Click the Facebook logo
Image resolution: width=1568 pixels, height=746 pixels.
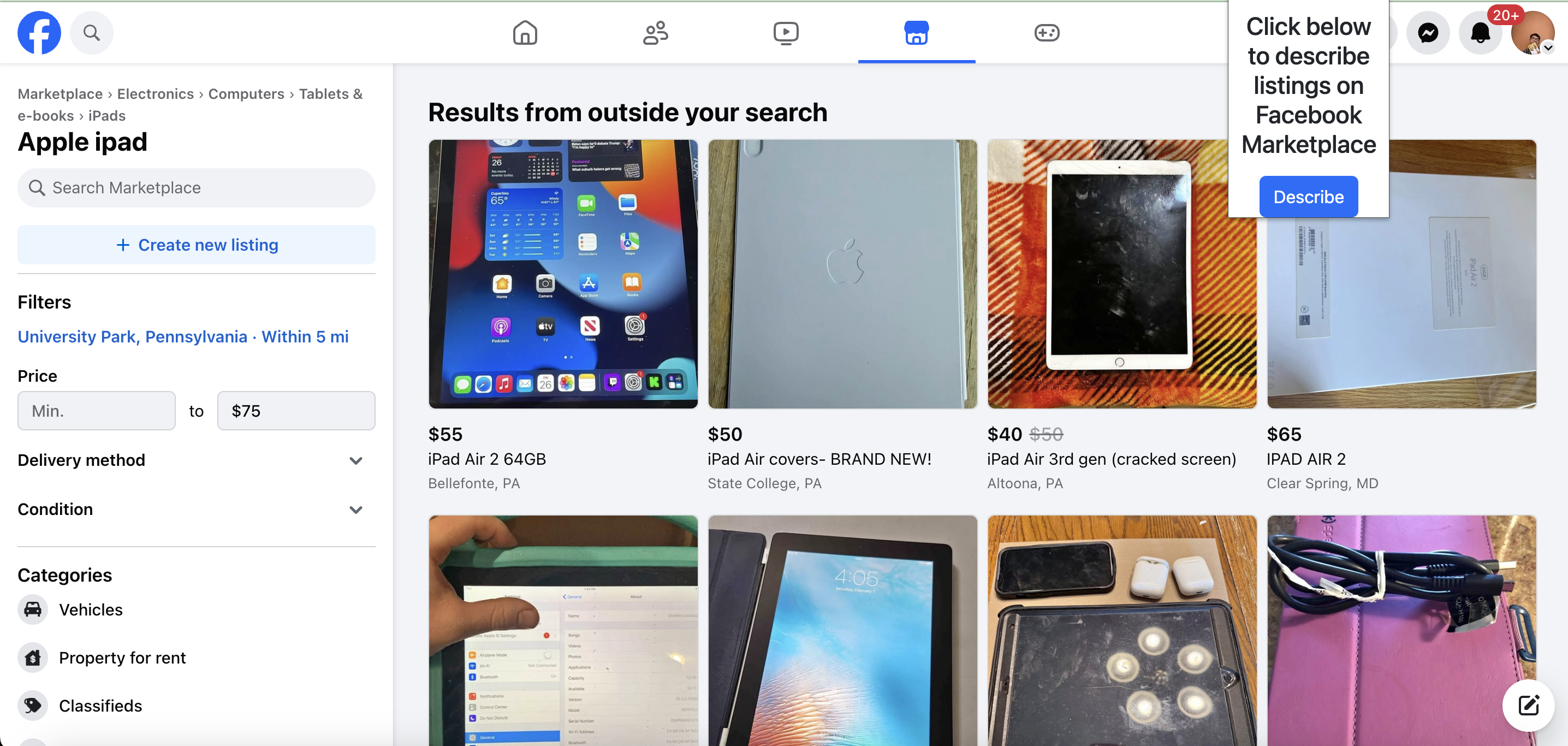(39, 33)
